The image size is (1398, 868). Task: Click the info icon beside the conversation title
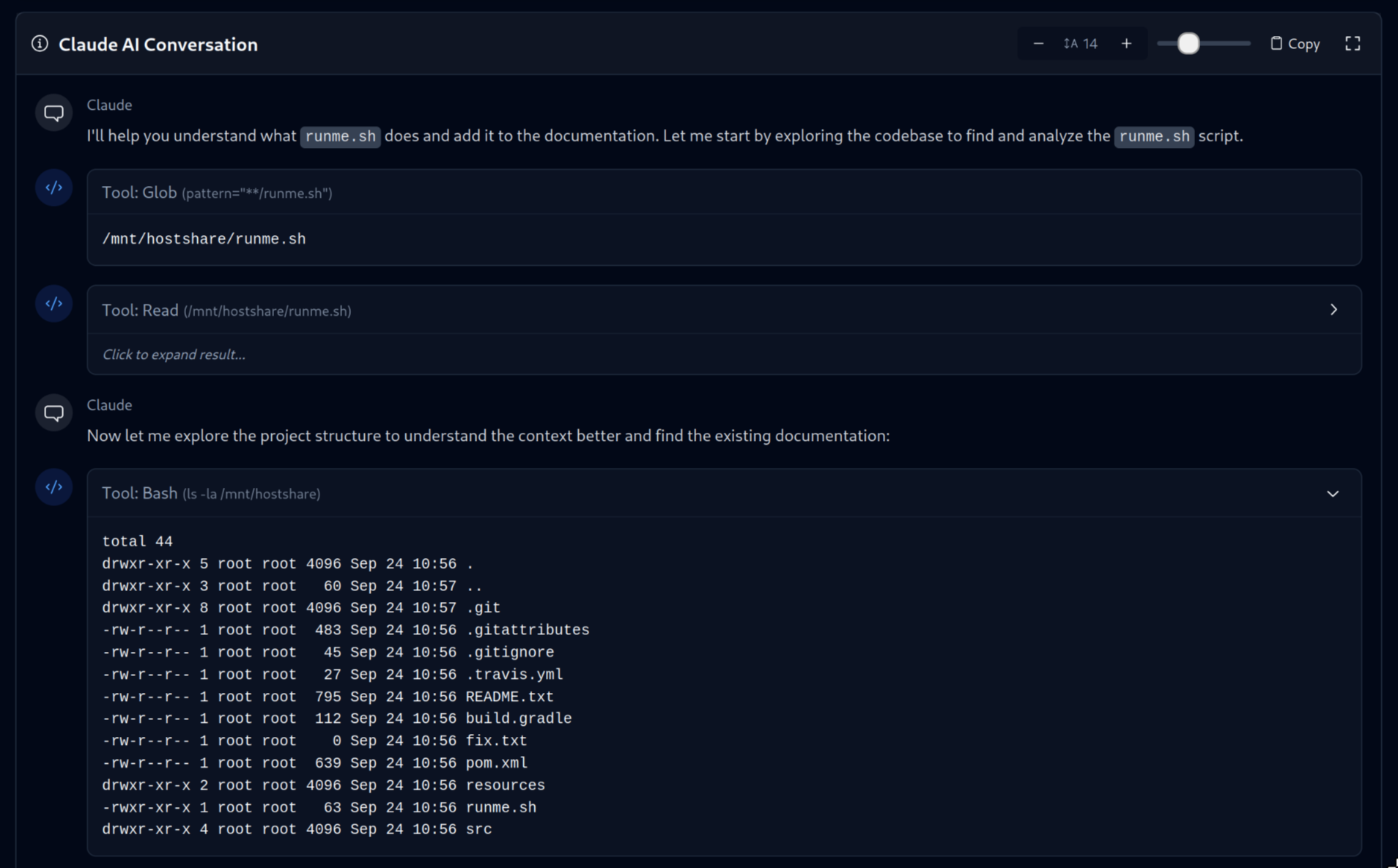(38, 43)
